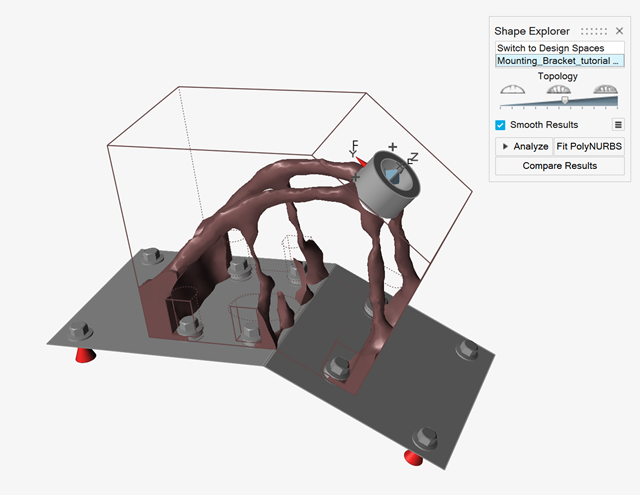Uncheck the Smooth Results checkbox
This screenshot has width=640, height=495.
tap(501, 125)
